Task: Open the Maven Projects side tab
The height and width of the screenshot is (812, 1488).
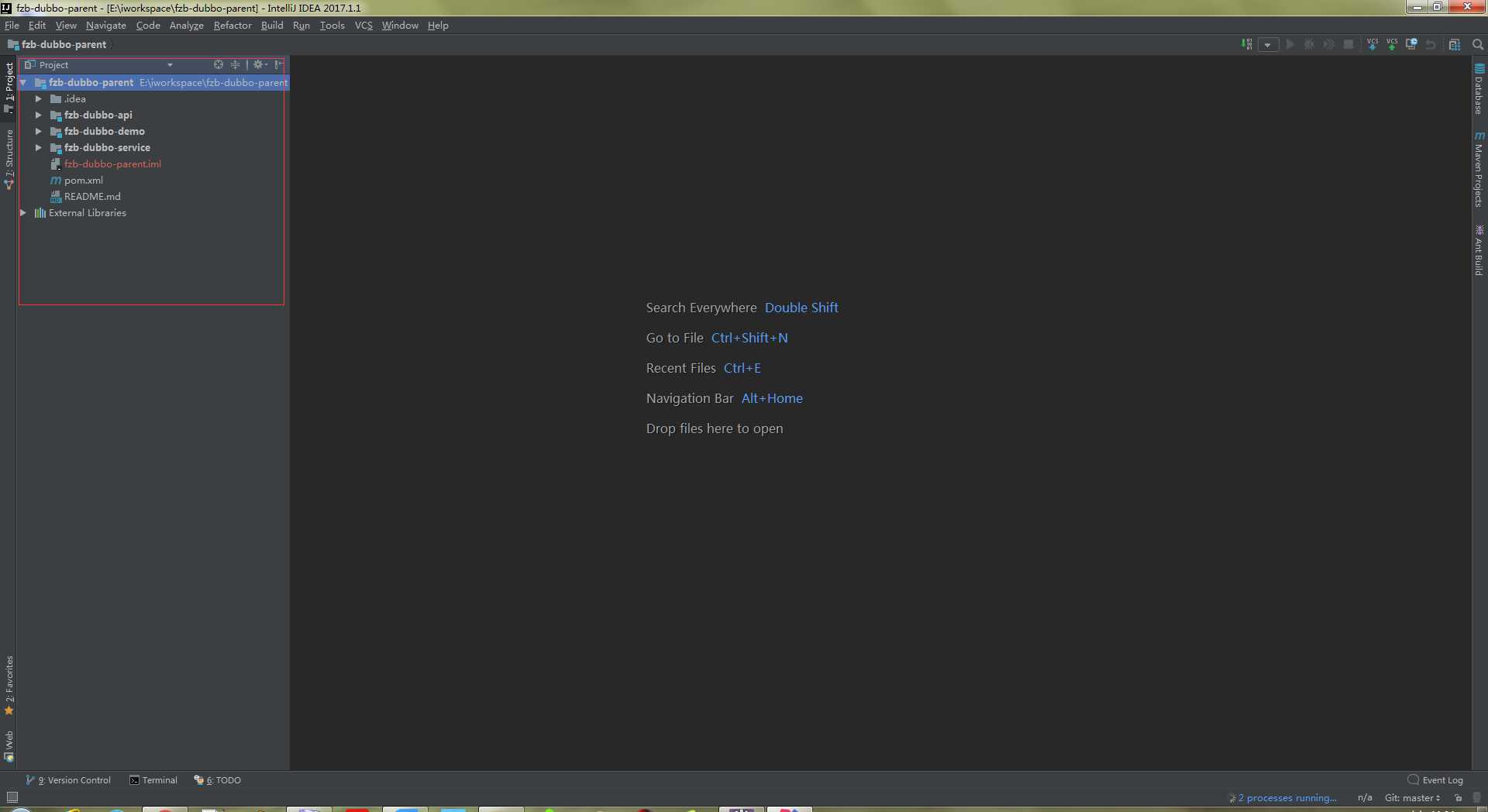Action: [1479, 169]
